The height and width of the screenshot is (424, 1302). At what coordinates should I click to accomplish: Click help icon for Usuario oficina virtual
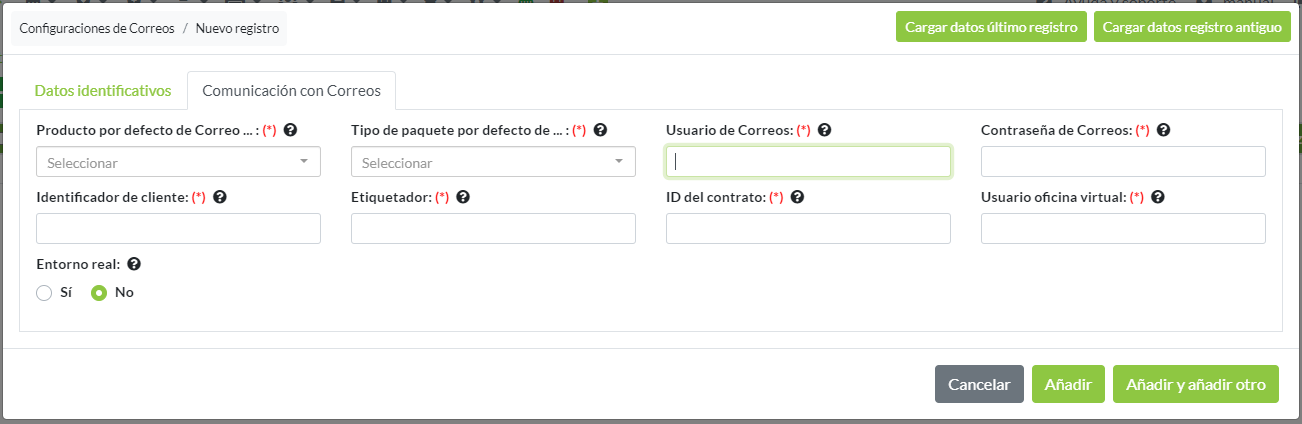coord(1158,197)
